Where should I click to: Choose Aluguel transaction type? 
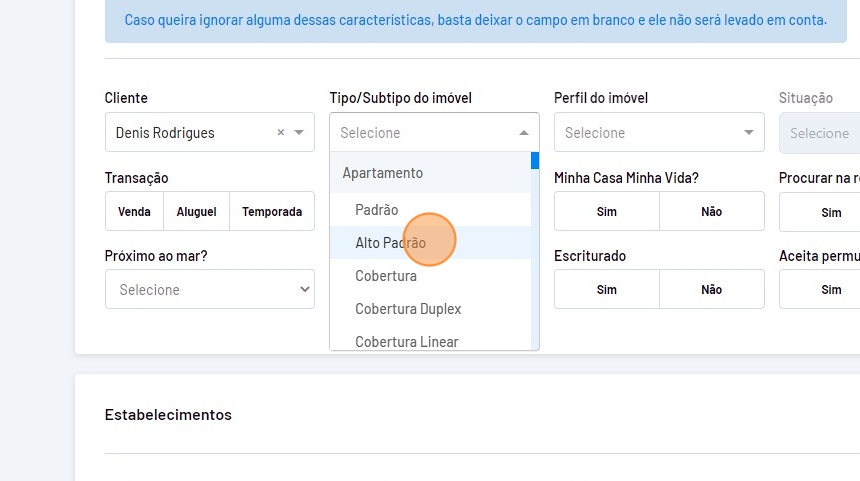tap(196, 212)
